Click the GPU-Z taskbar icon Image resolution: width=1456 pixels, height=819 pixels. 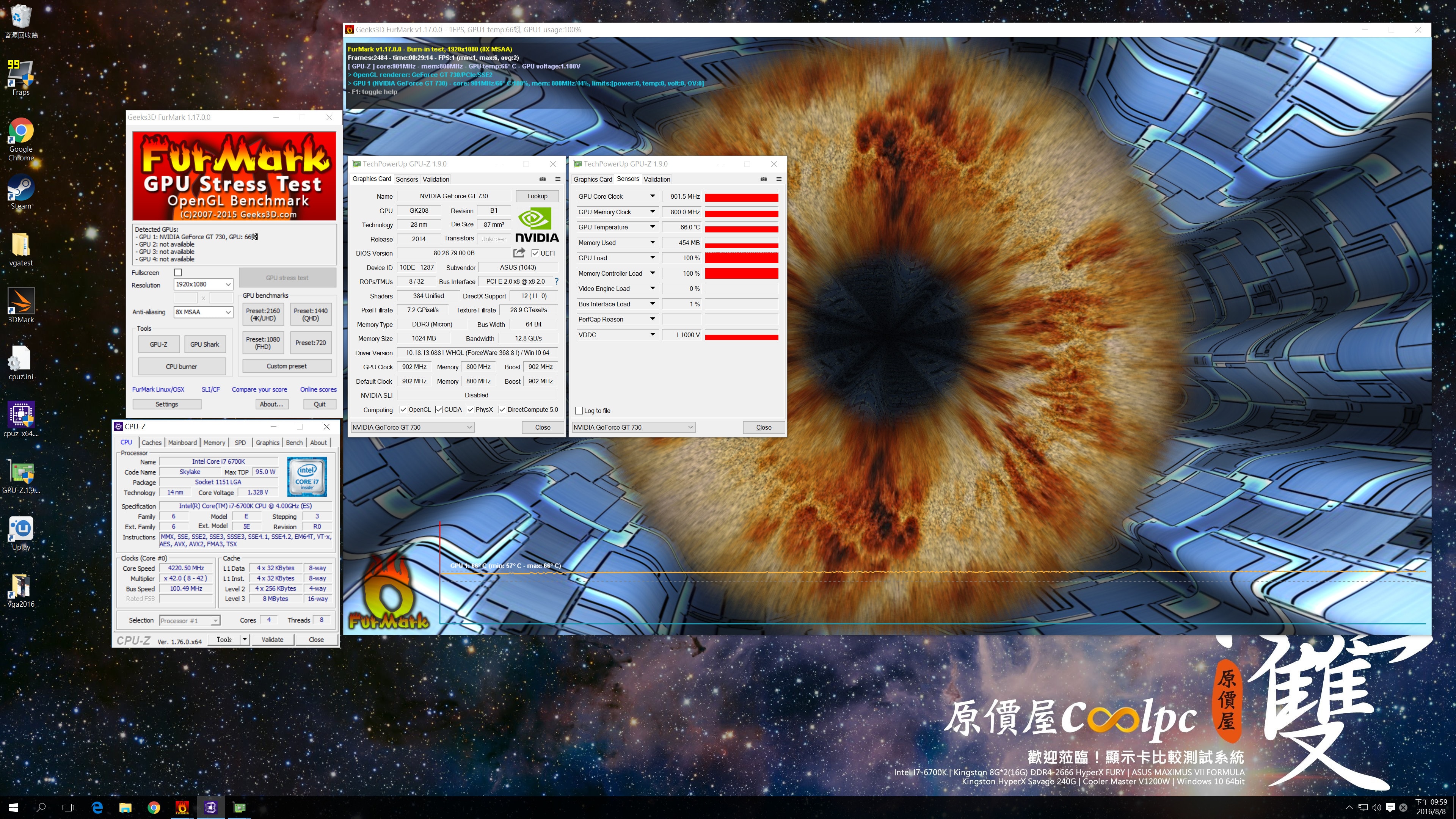coord(239,808)
